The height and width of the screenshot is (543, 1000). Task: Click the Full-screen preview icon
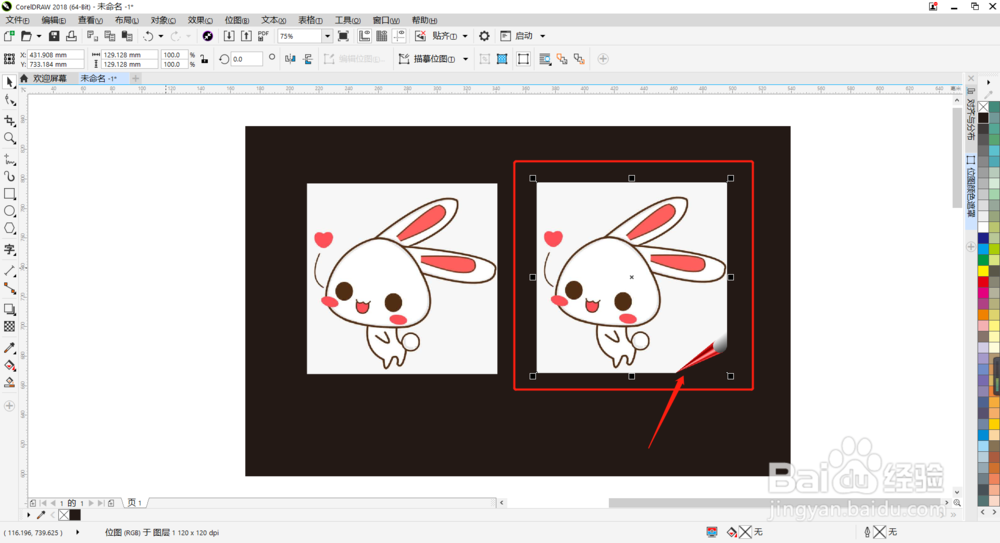(343, 36)
